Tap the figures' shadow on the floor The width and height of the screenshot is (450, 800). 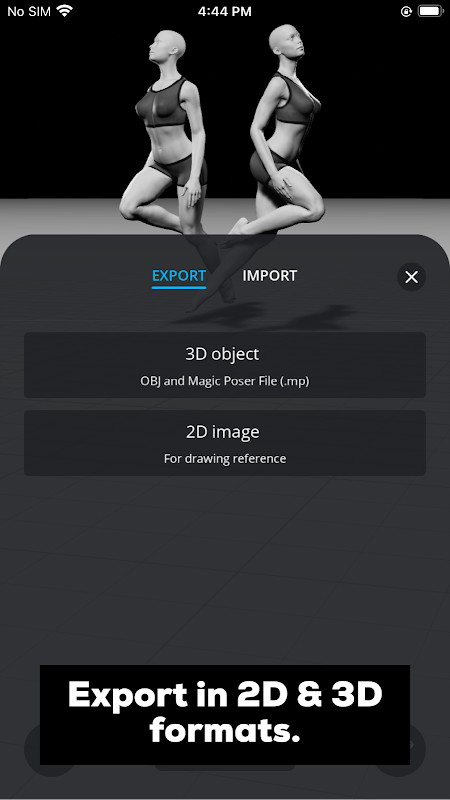265,315
